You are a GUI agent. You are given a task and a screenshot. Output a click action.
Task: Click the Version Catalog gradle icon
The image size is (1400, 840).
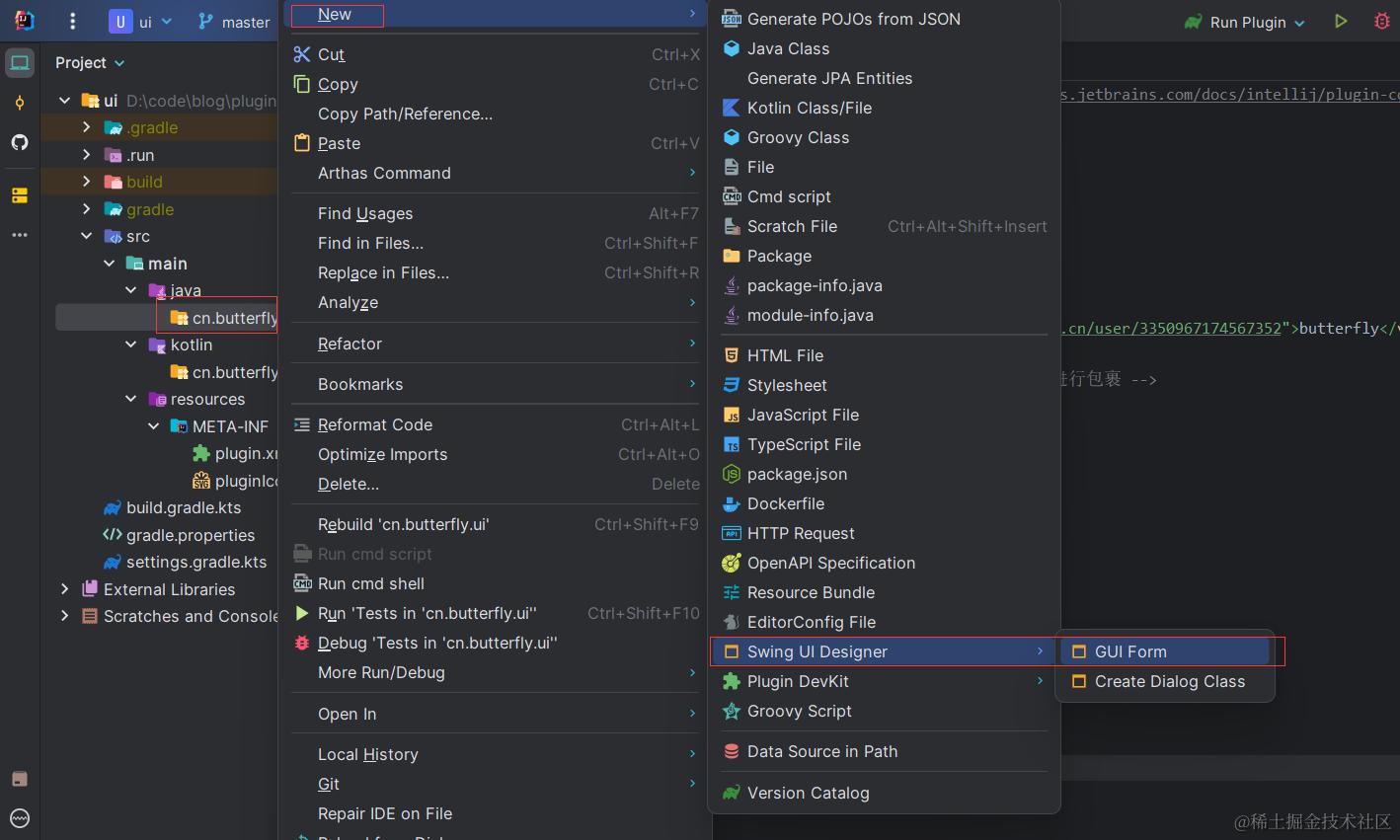tap(732, 793)
